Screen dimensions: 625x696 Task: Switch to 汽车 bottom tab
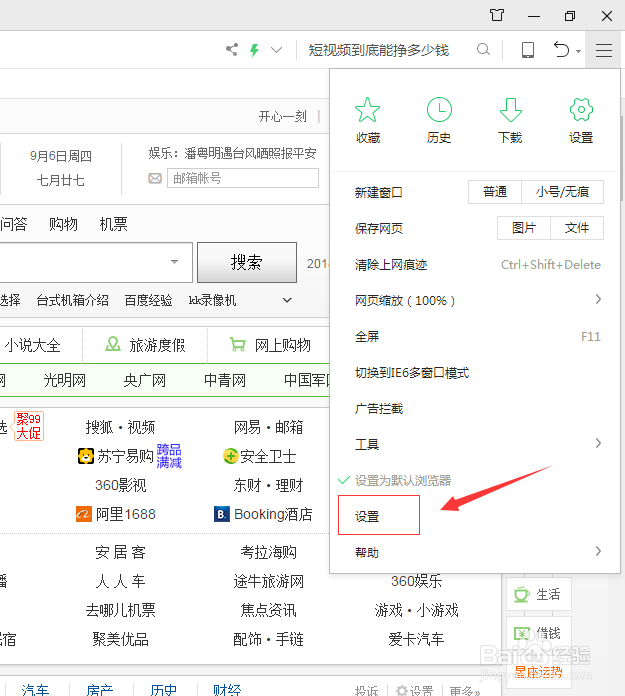35,689
